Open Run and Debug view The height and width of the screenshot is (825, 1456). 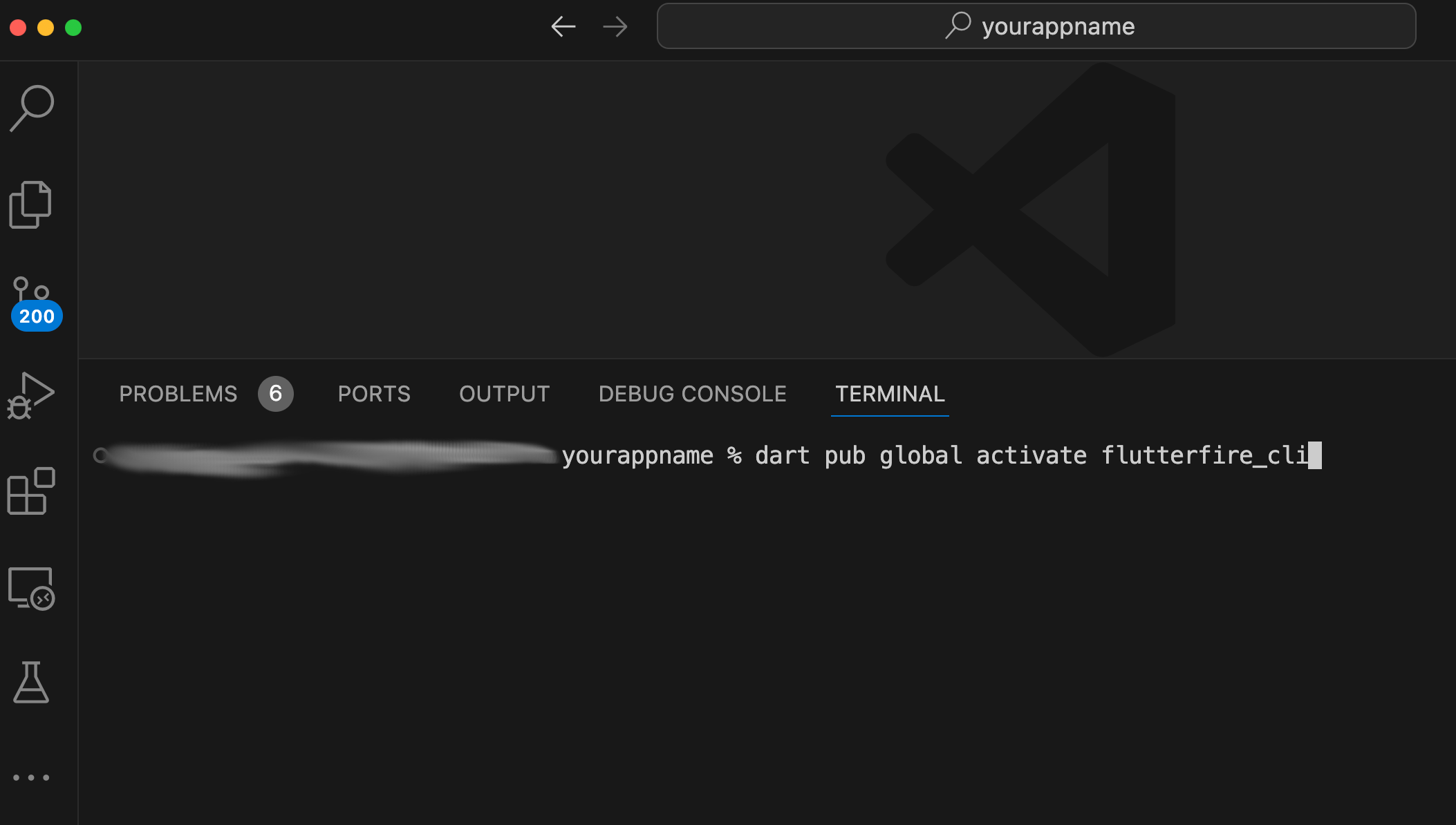pyautogui.click(x=31, y=395)
